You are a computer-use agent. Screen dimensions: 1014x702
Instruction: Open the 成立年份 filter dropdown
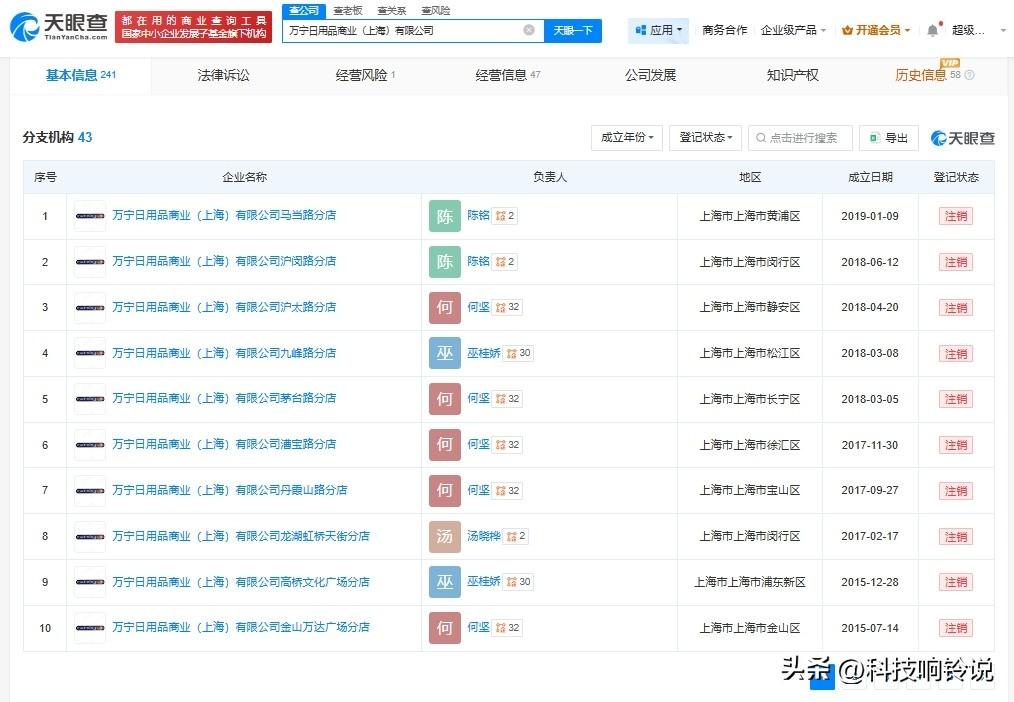coord(626,138)
